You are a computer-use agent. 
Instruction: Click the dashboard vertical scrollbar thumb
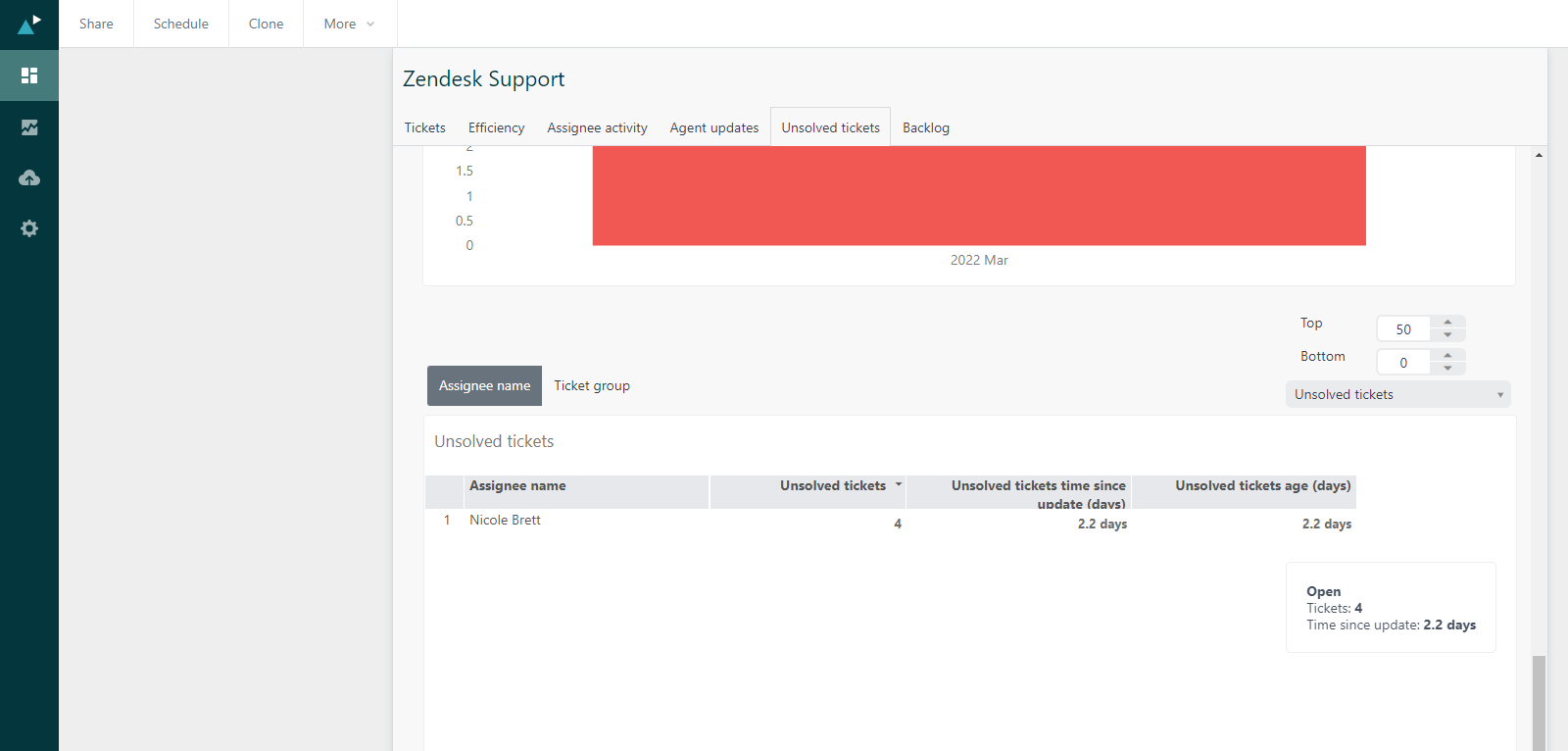(x=1540, y=703)
